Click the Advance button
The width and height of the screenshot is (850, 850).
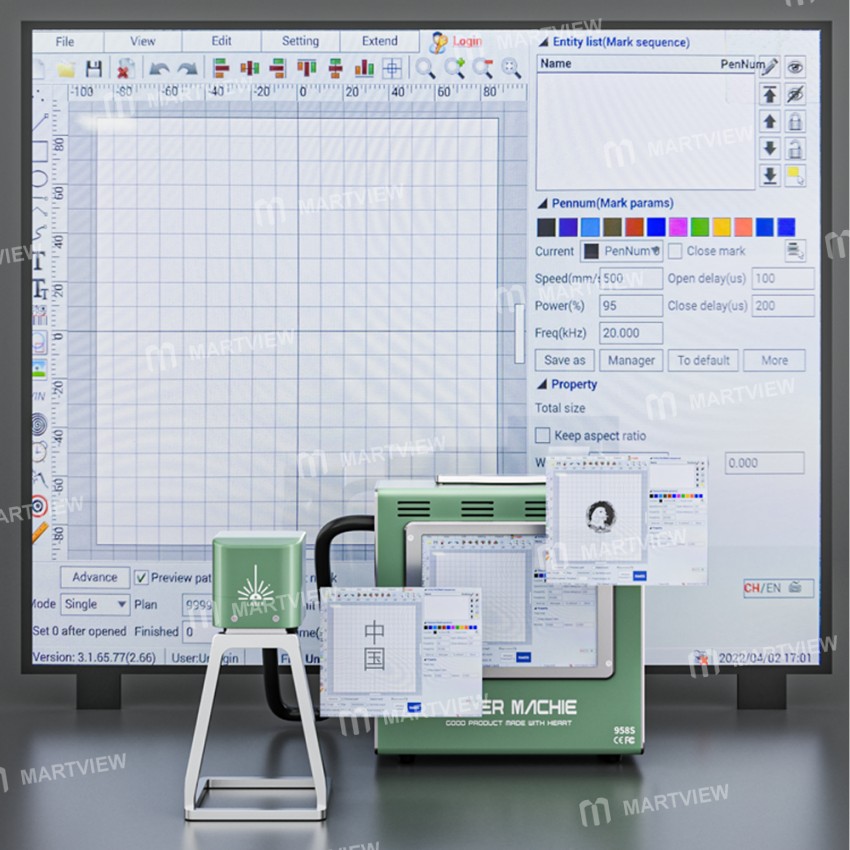(95, 577)
